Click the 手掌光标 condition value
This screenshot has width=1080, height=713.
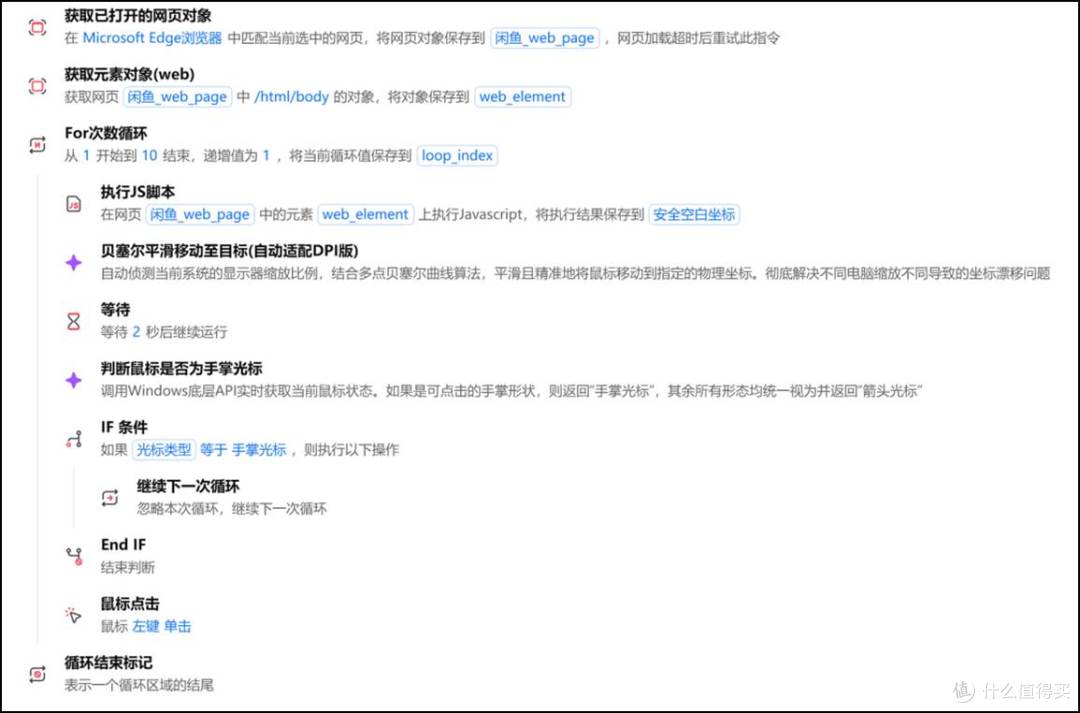tap(258, 450)
